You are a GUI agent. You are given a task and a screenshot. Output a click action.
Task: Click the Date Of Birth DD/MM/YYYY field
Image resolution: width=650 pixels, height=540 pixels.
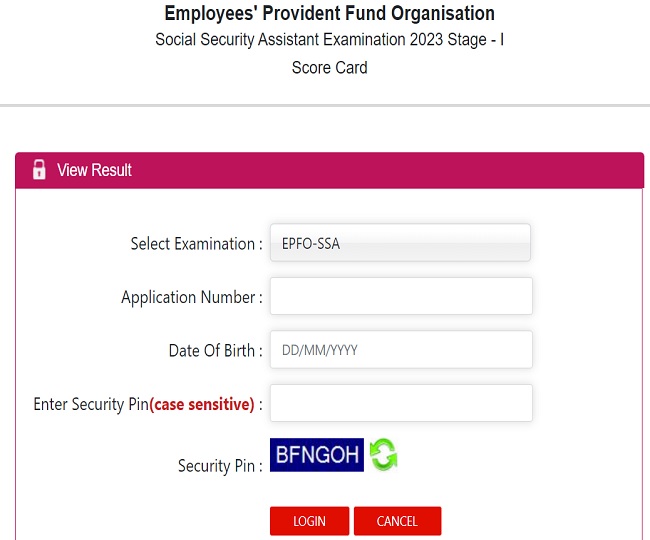click(x=400, y=350)
